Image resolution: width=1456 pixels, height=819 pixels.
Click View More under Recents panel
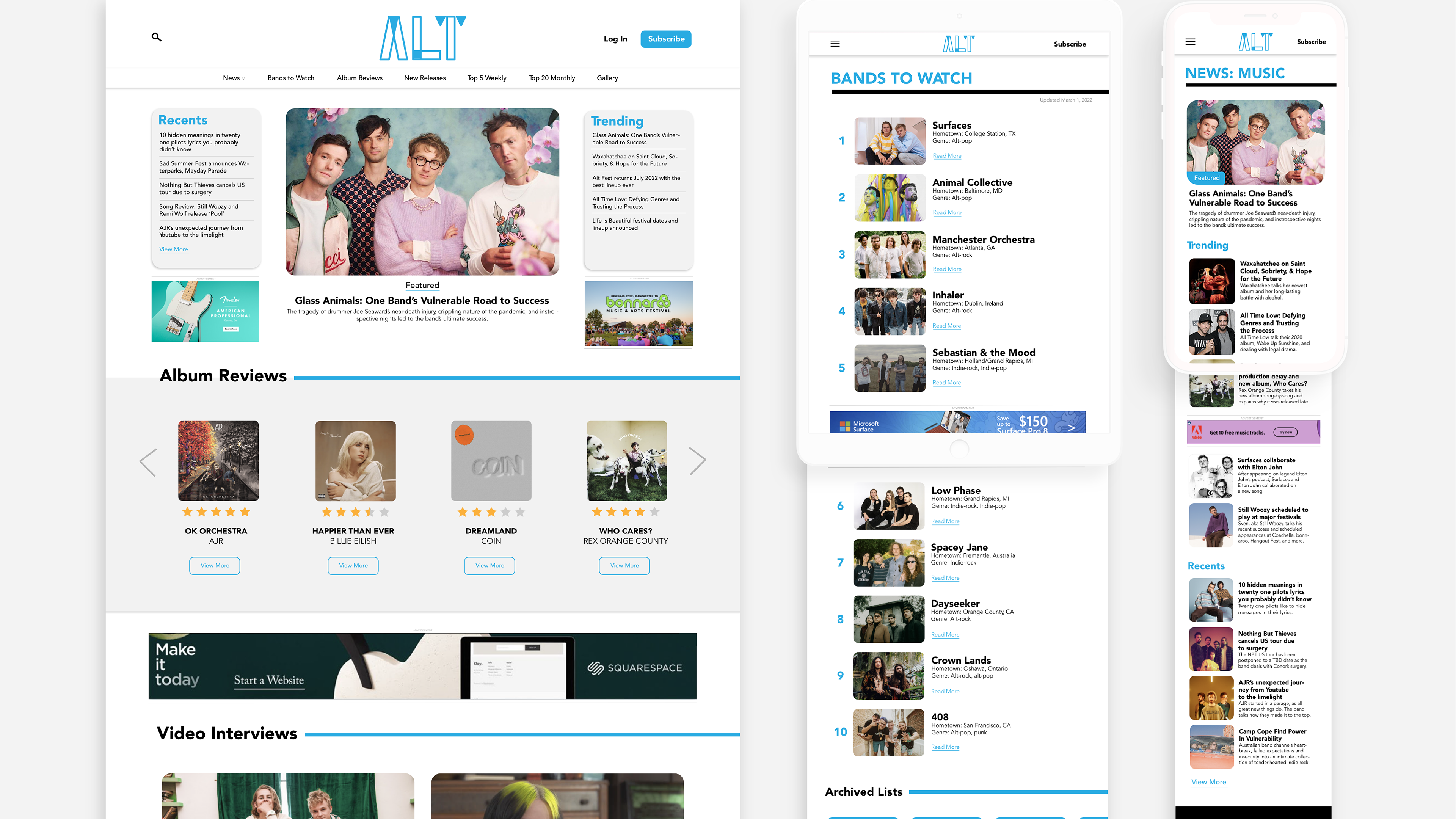click(174, 249)
